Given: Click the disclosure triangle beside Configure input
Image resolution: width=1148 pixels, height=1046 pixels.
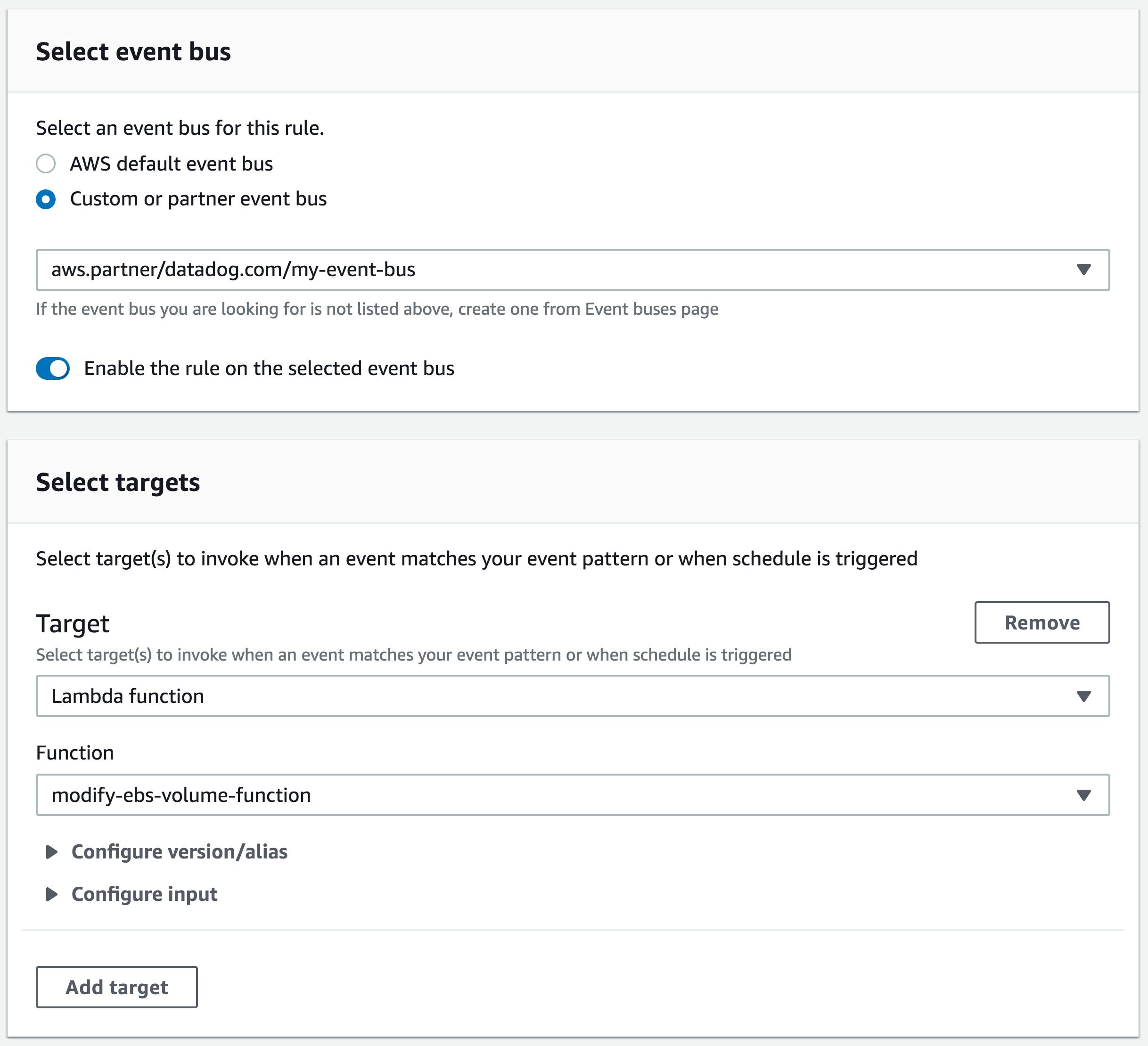Looking at the screenshot, I should (x=53, y=894).
